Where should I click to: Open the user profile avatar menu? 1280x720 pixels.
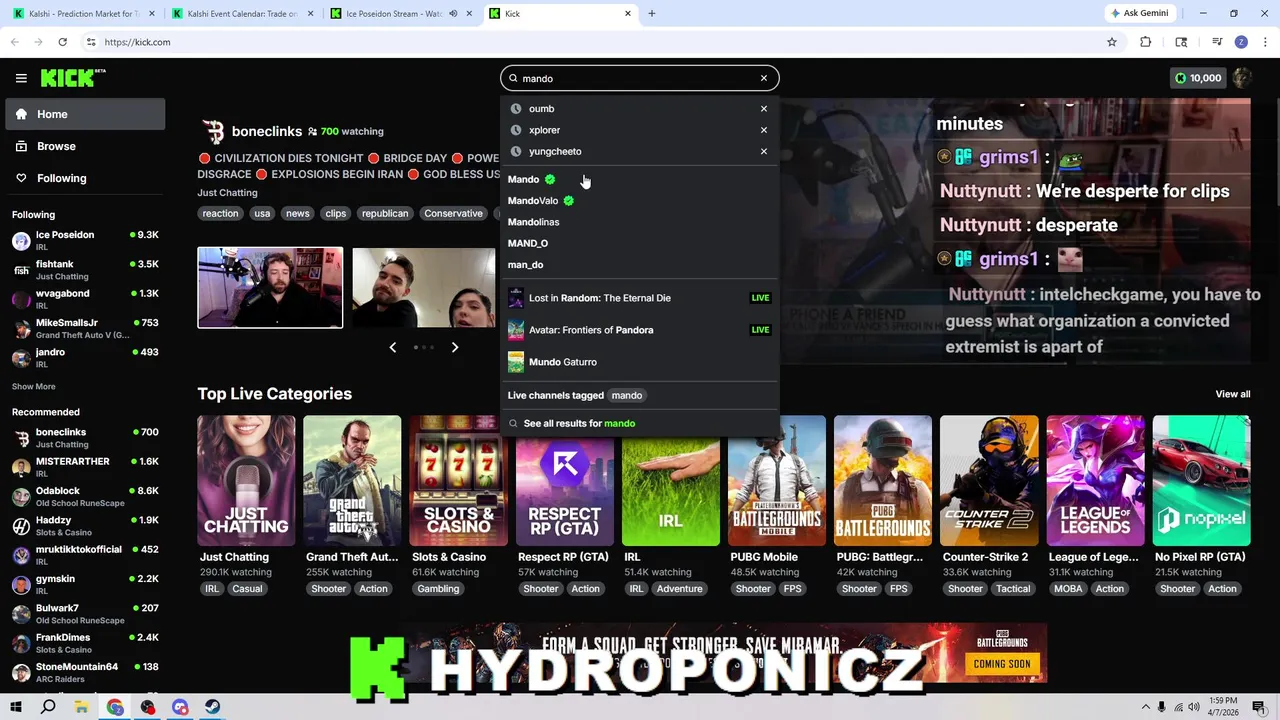(1242, 78)
